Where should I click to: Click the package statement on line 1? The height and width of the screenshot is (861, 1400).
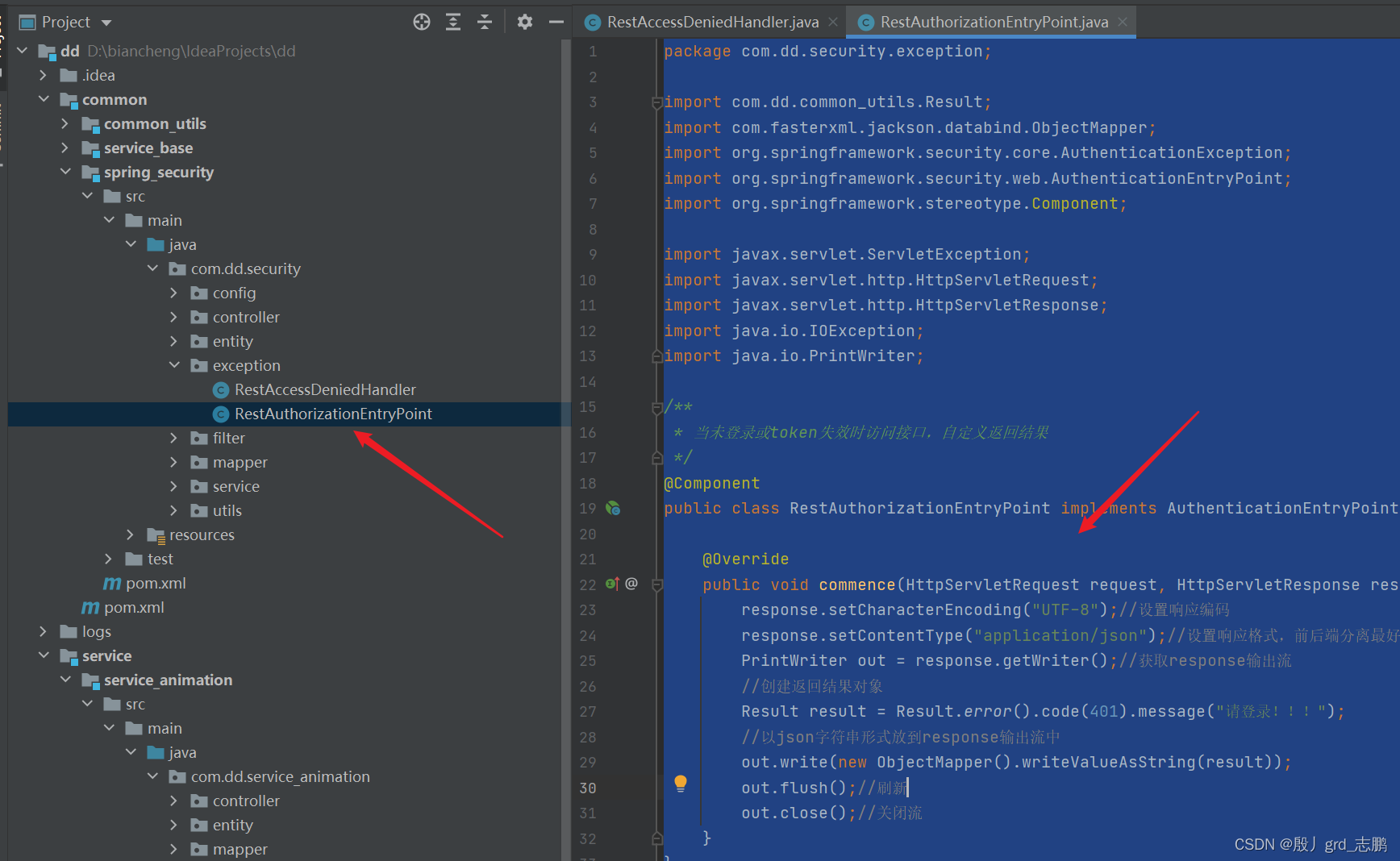(827, 51)
